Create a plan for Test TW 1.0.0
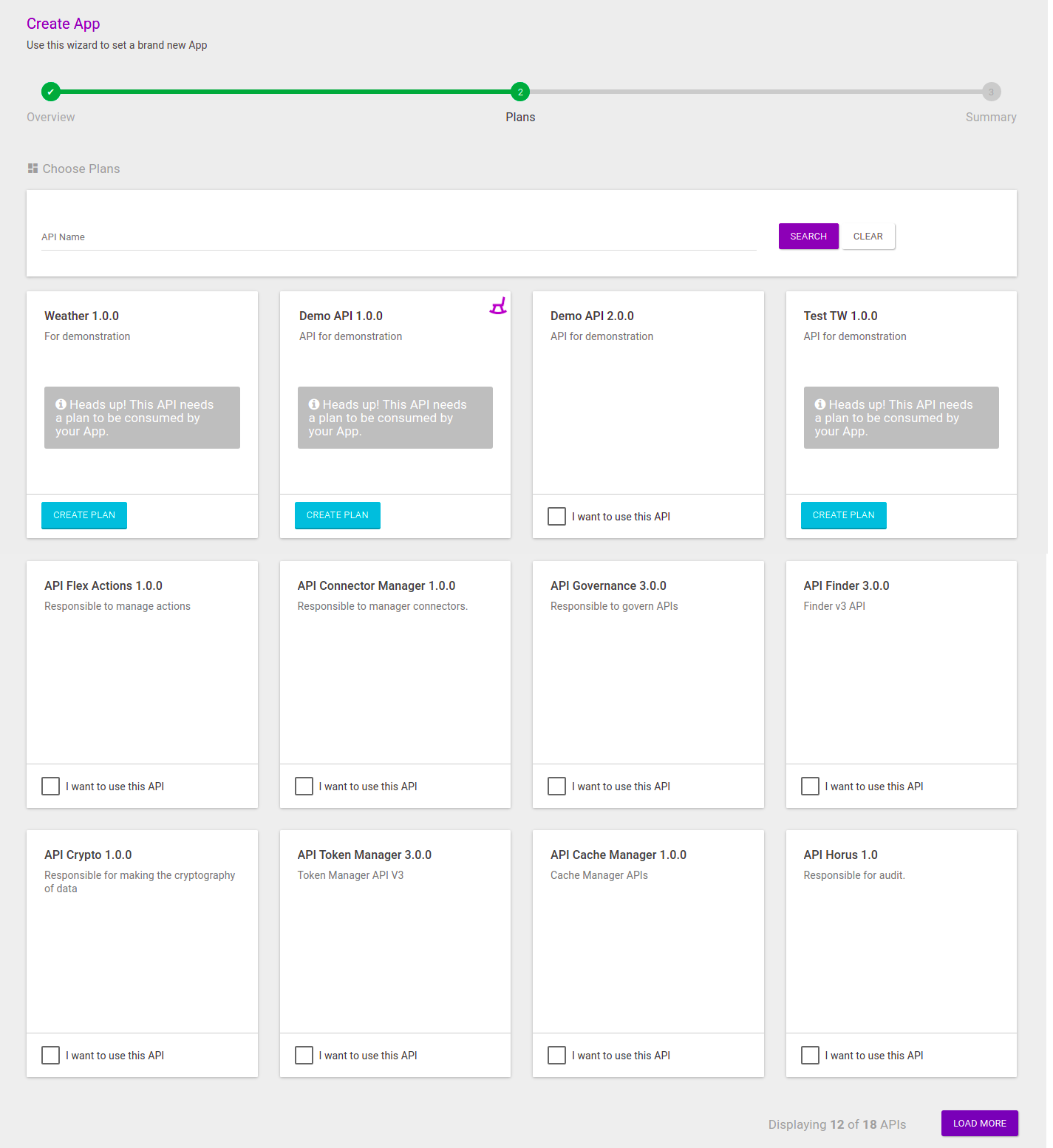This screenshot has width=1053, height=1148. (843, 515)
